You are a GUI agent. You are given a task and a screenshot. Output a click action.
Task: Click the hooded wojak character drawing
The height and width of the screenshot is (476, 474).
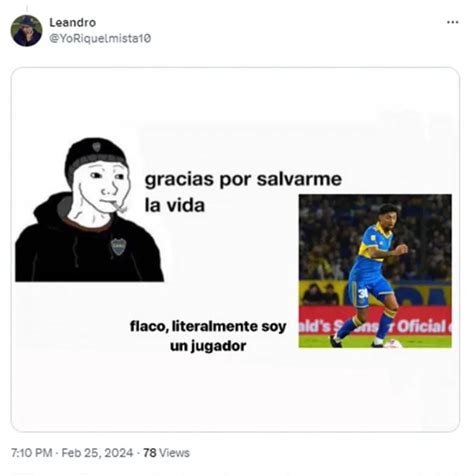89,209
